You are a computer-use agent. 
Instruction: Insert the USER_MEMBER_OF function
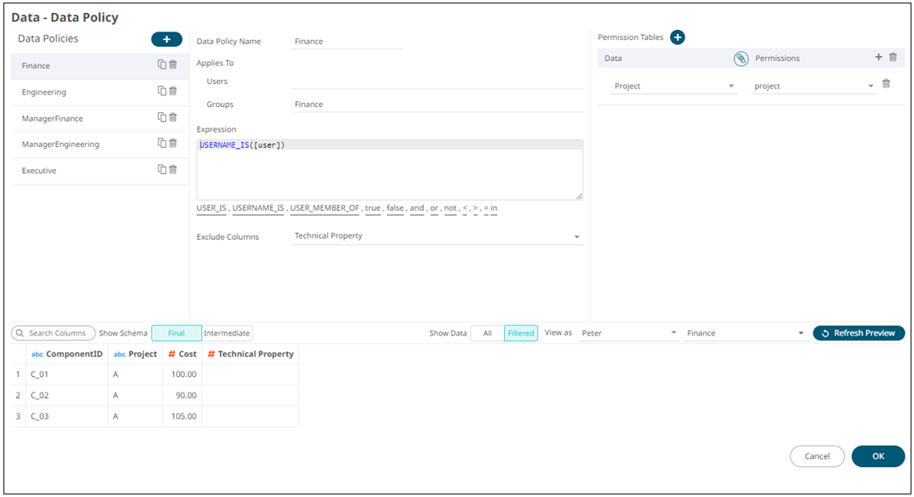point(324,208)
